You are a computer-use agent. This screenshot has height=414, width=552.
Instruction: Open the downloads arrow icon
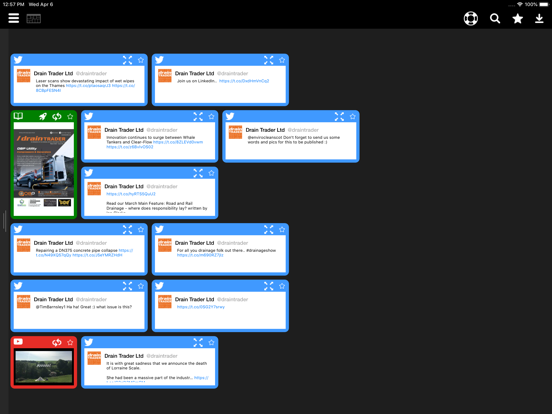pyautogui.click(x=539, y=18)
